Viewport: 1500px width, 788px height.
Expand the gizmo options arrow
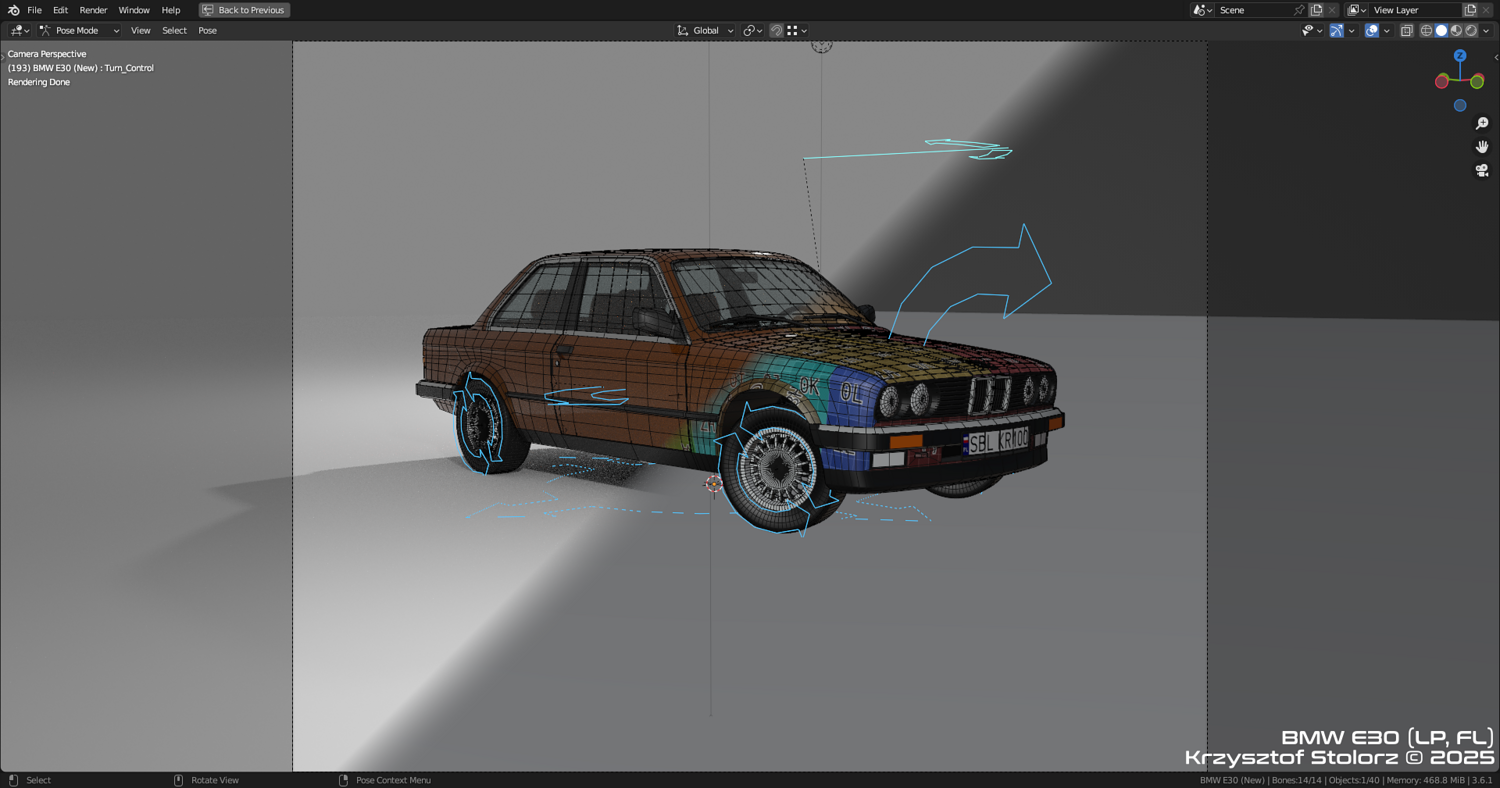click(x=1351, y=31)
